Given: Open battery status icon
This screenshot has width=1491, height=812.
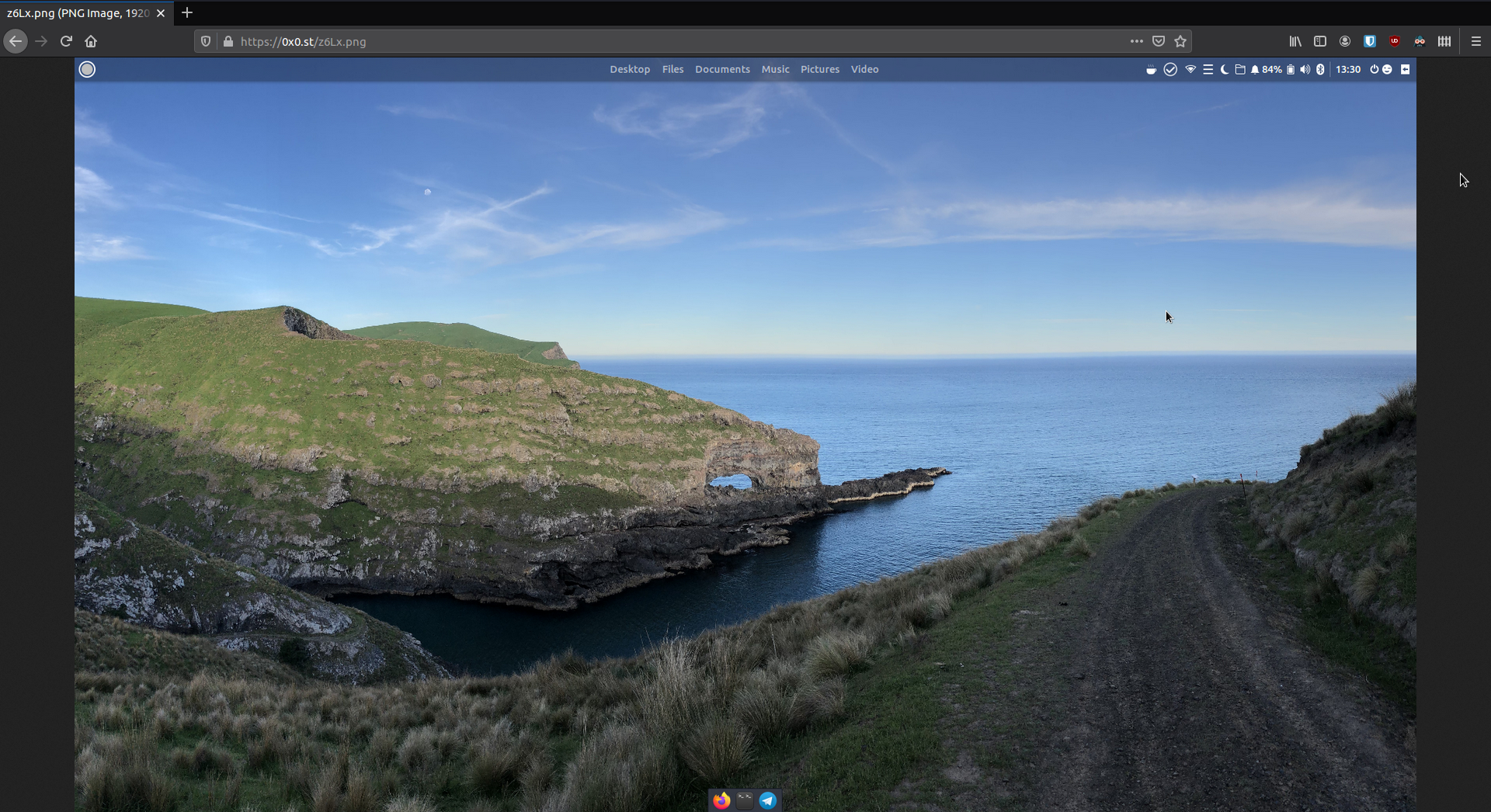Looking at the screenshot, I should click(x=1291, y=70).
